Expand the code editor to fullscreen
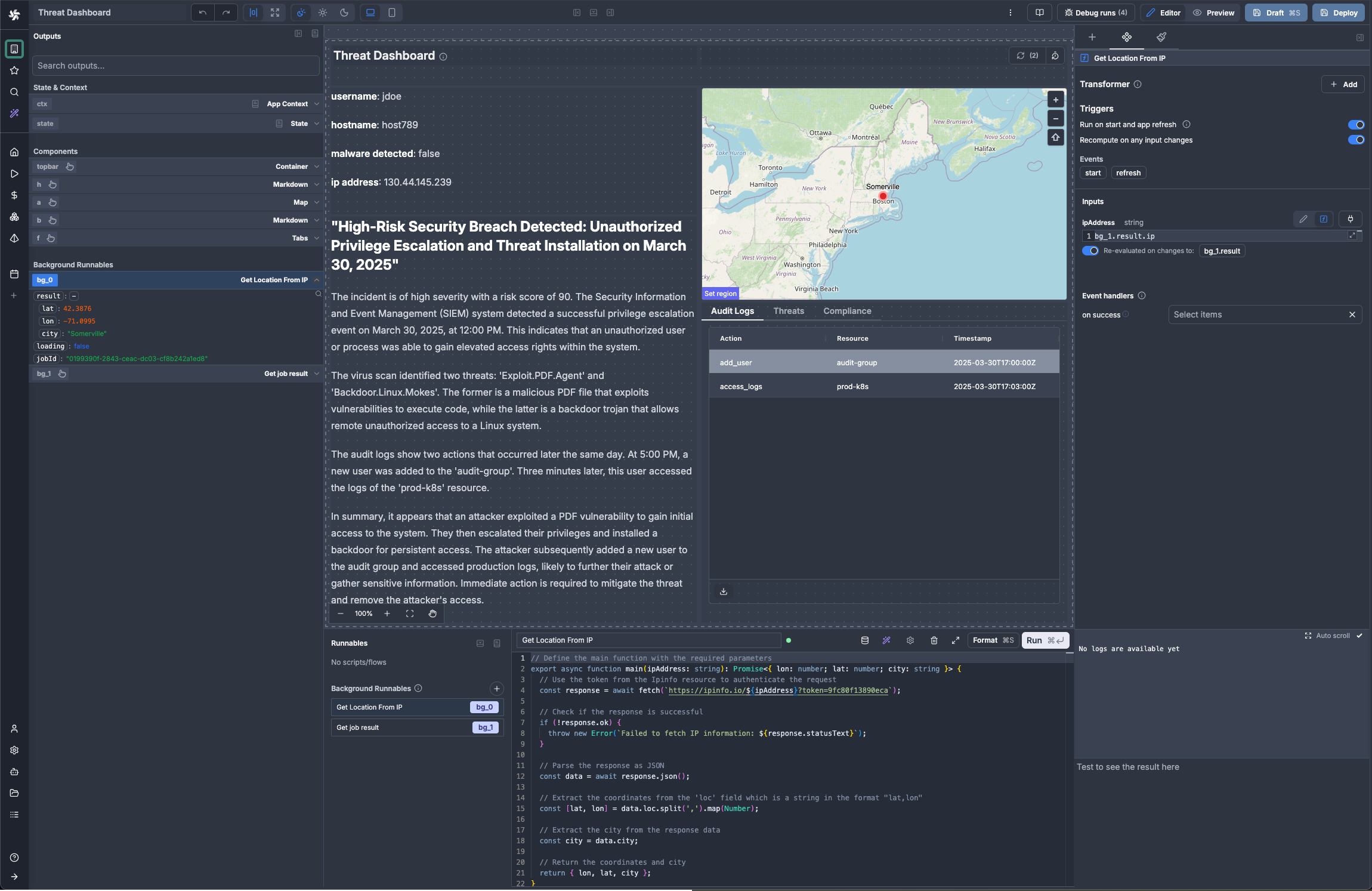The height and width of the screenshot is (891, 1372). coord(955,640)
